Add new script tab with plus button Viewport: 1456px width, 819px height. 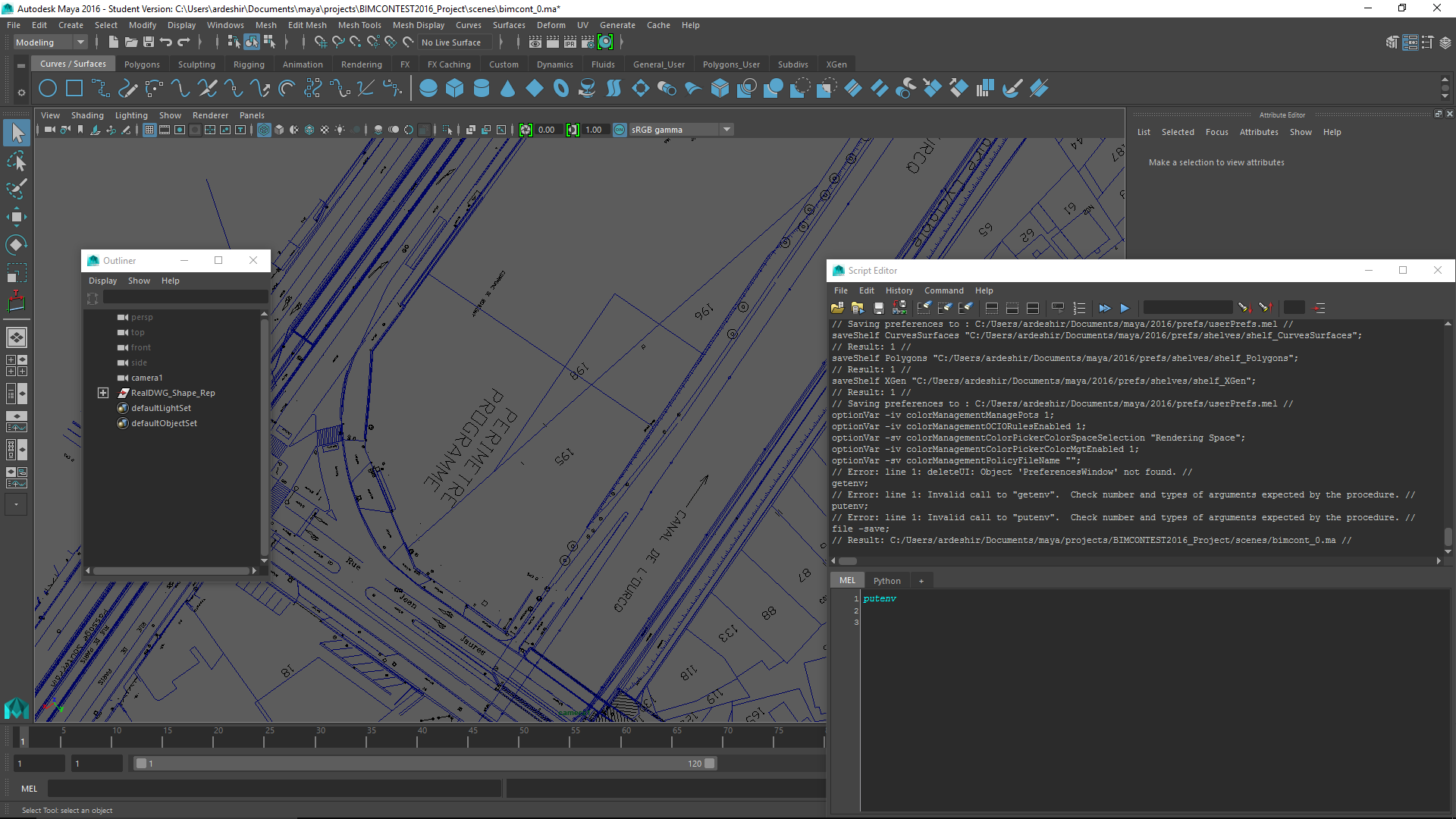(921, 581)
